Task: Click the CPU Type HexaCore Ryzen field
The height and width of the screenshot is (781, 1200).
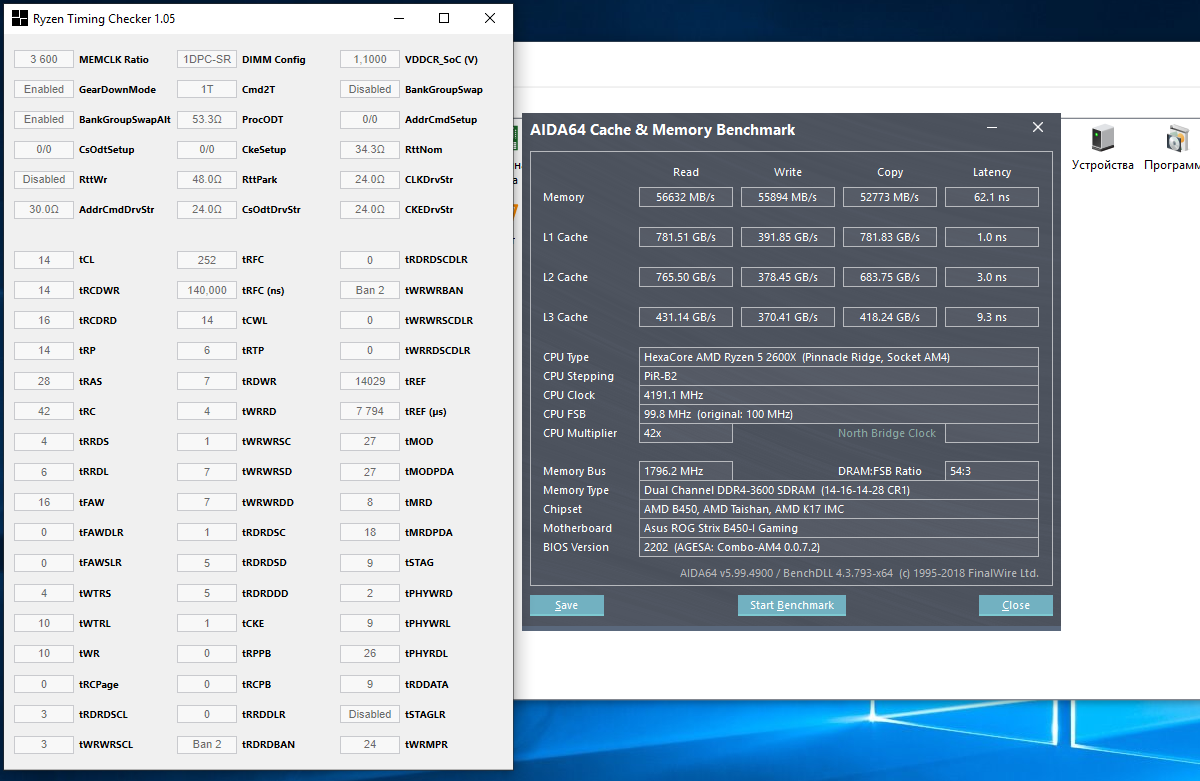Action: pyautogui.click(x=839, y=357)
